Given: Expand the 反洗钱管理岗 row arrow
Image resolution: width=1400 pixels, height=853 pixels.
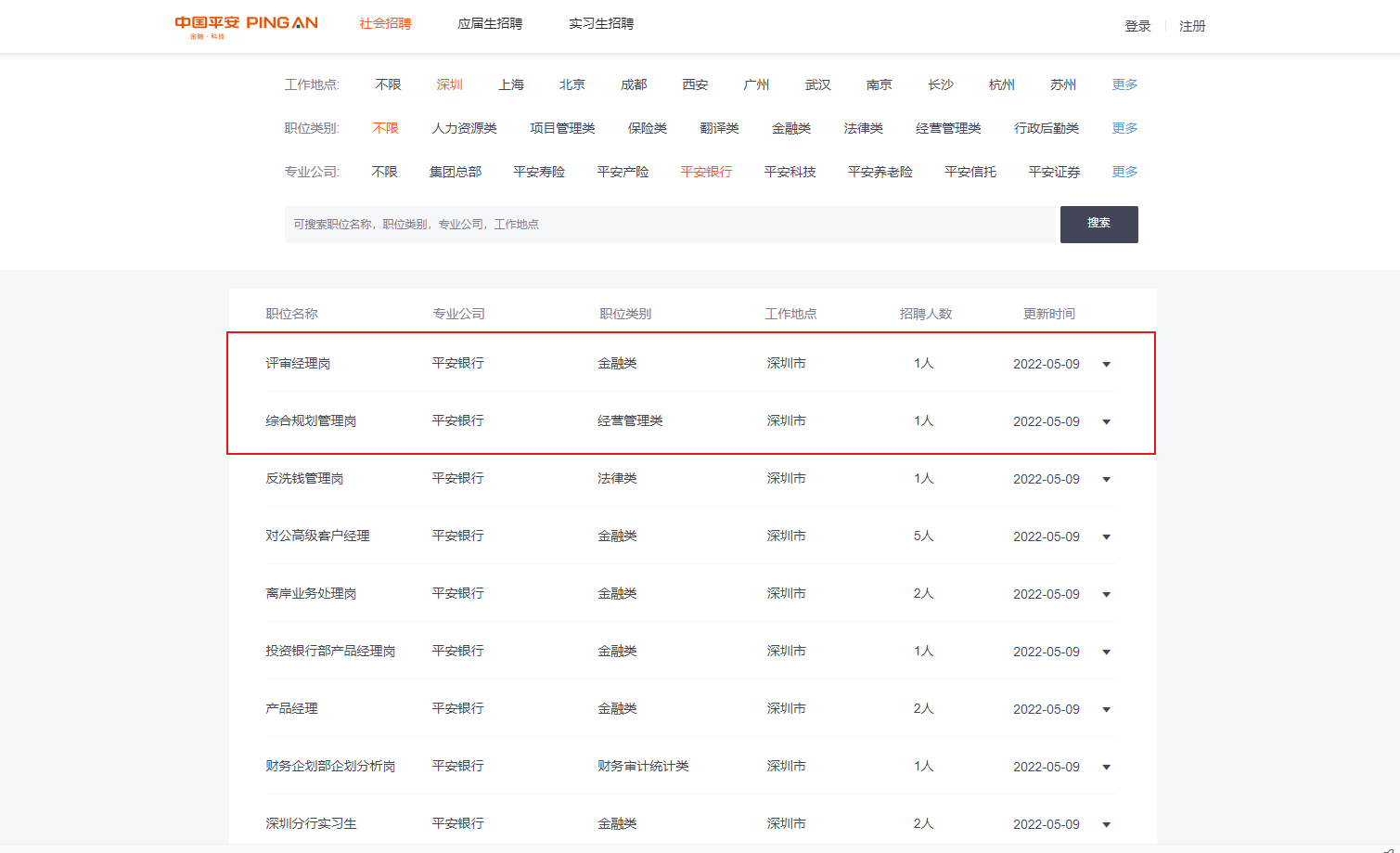Looking at the screenshot, I should point(1106,480).
